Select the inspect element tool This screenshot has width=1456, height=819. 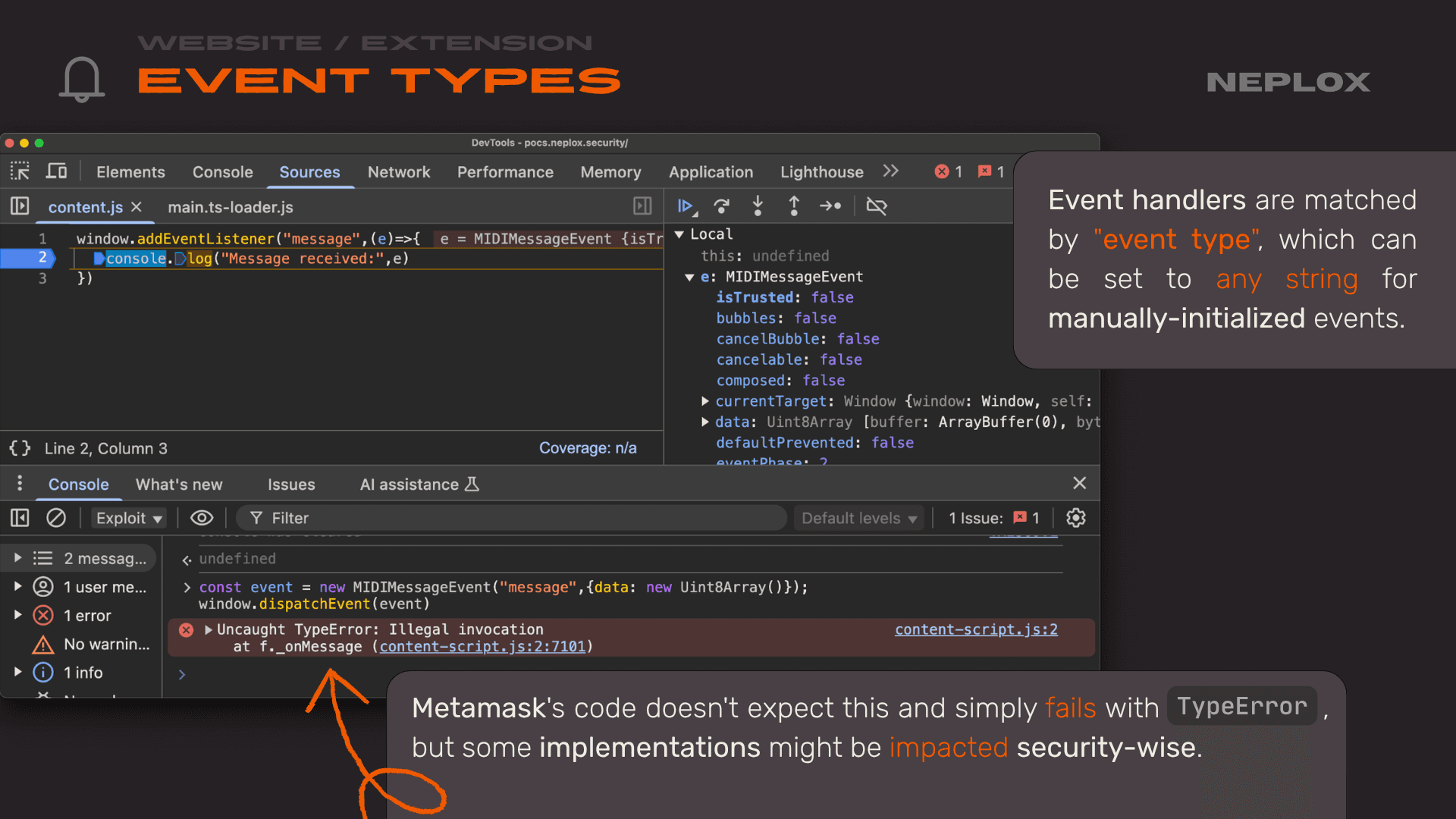click(x=20, y=171)
